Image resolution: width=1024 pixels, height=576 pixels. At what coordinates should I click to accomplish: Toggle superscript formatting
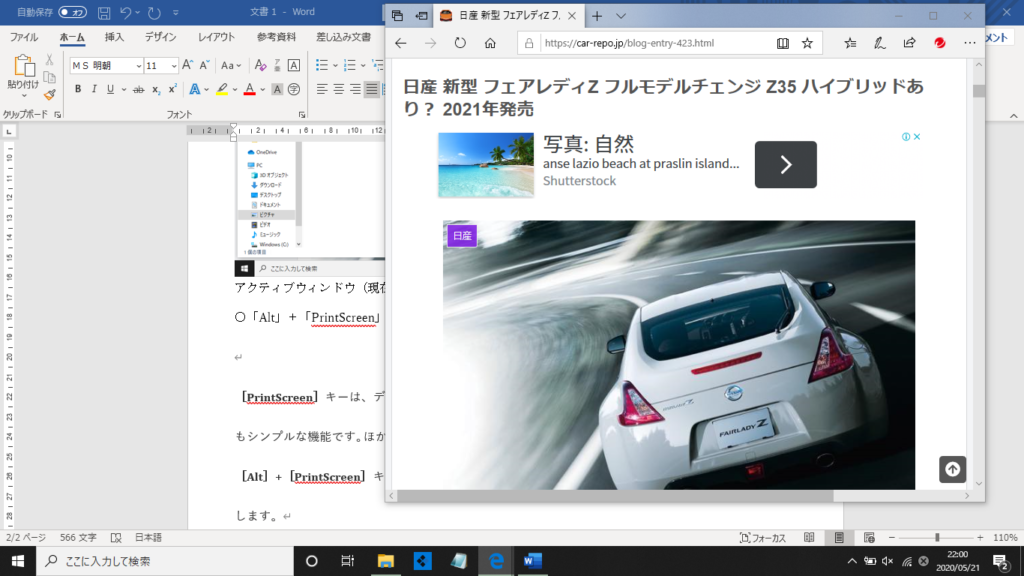(172, 89)
